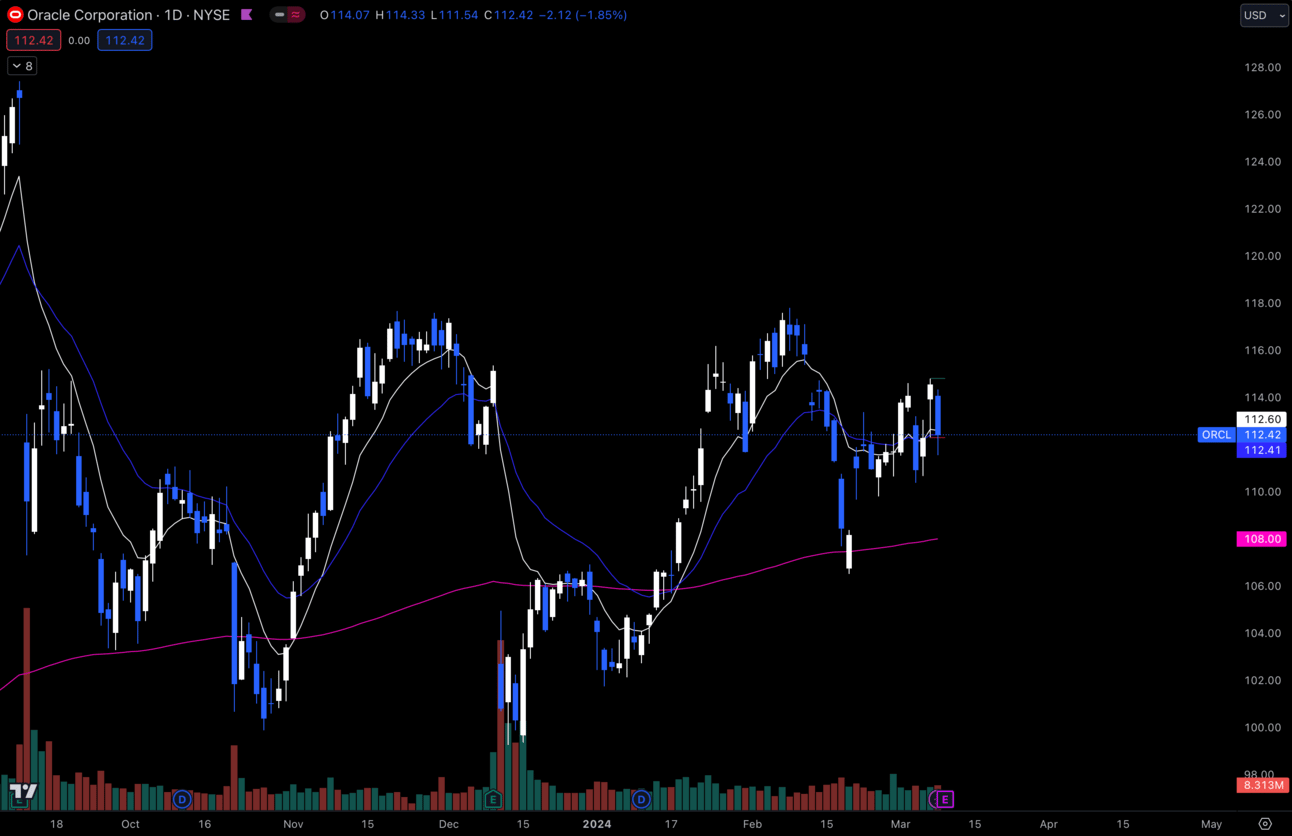
Task: Open chart settings via the hexagon gear icon
Action: (x=1265, y=824)
